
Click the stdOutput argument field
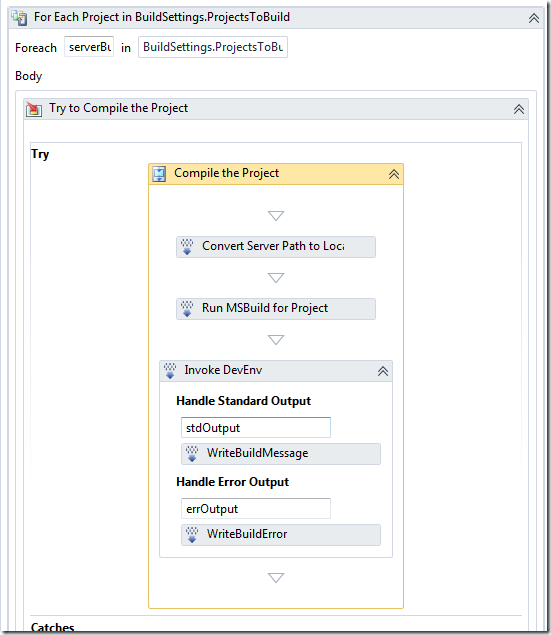(x=256, y=428)
